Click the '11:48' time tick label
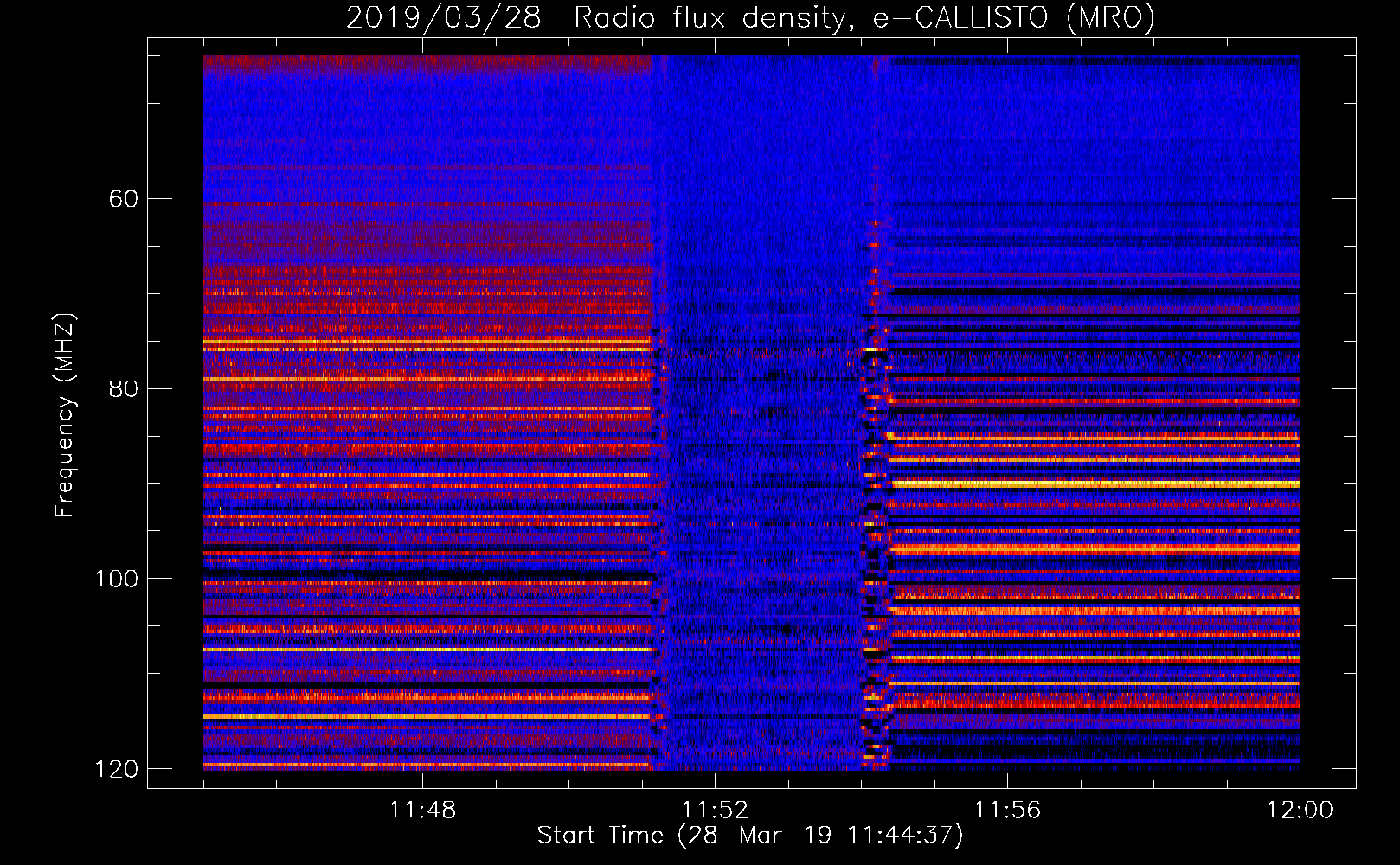Image resolution: width=1400 pixels, height=865 pixels. click(x=422, y=811)
